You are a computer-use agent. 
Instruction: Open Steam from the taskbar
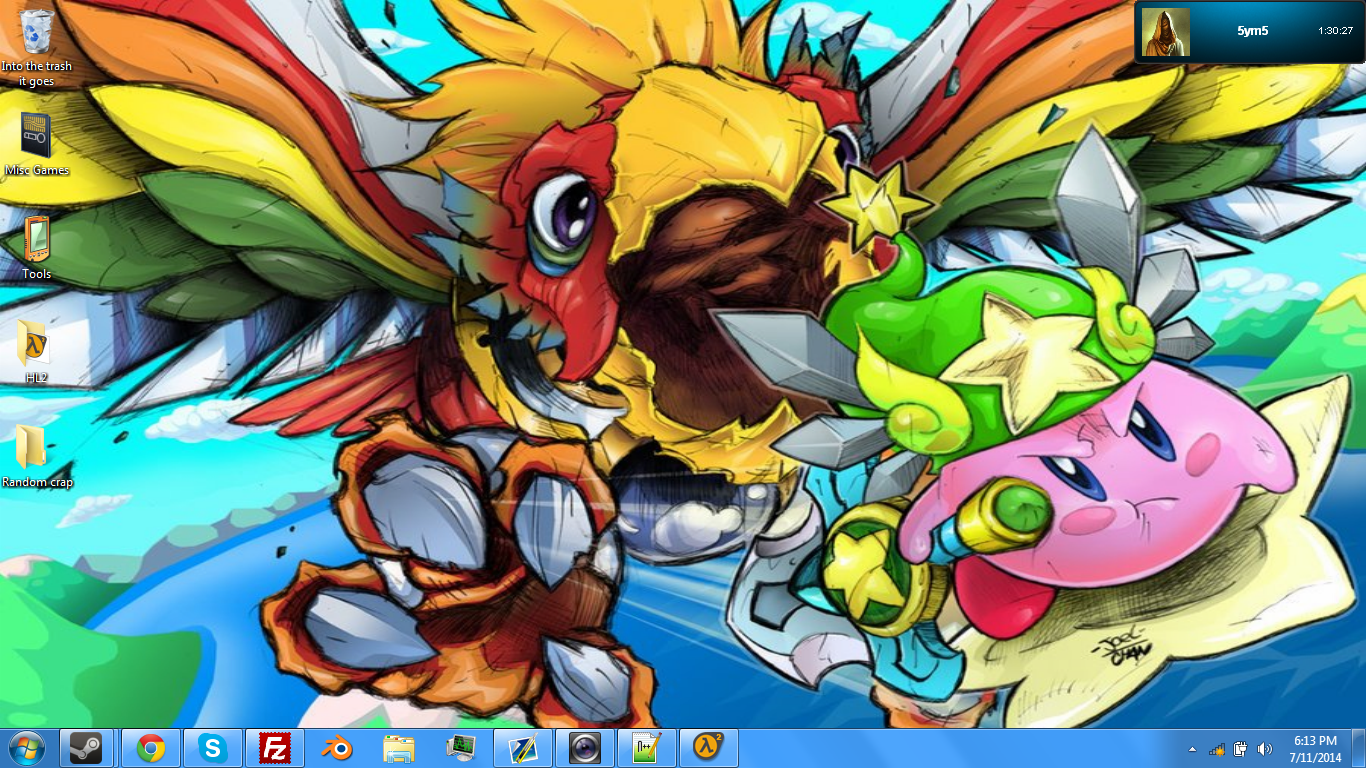[x=86, y=748]
